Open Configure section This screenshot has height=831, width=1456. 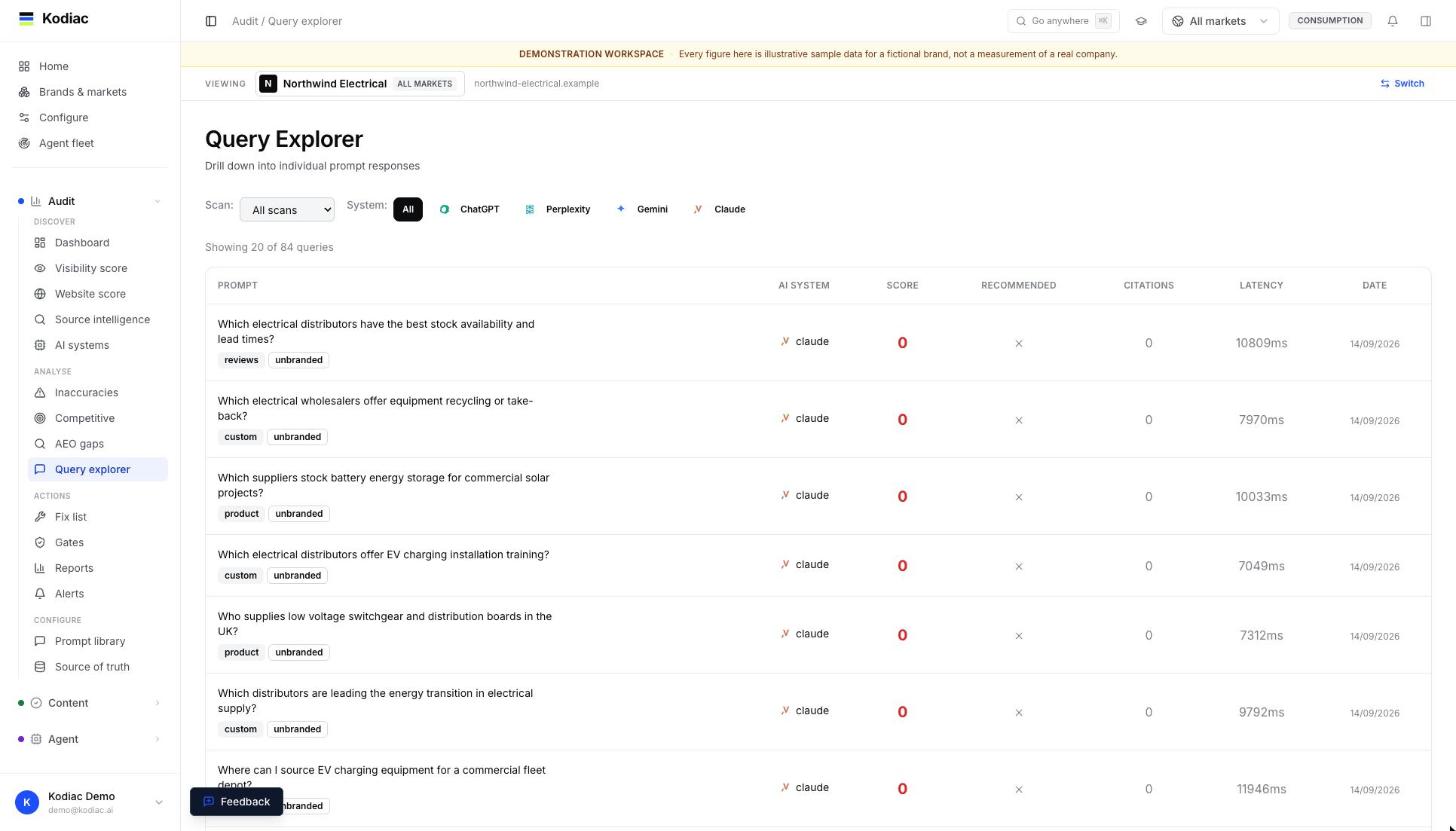[x=90, y=118]
